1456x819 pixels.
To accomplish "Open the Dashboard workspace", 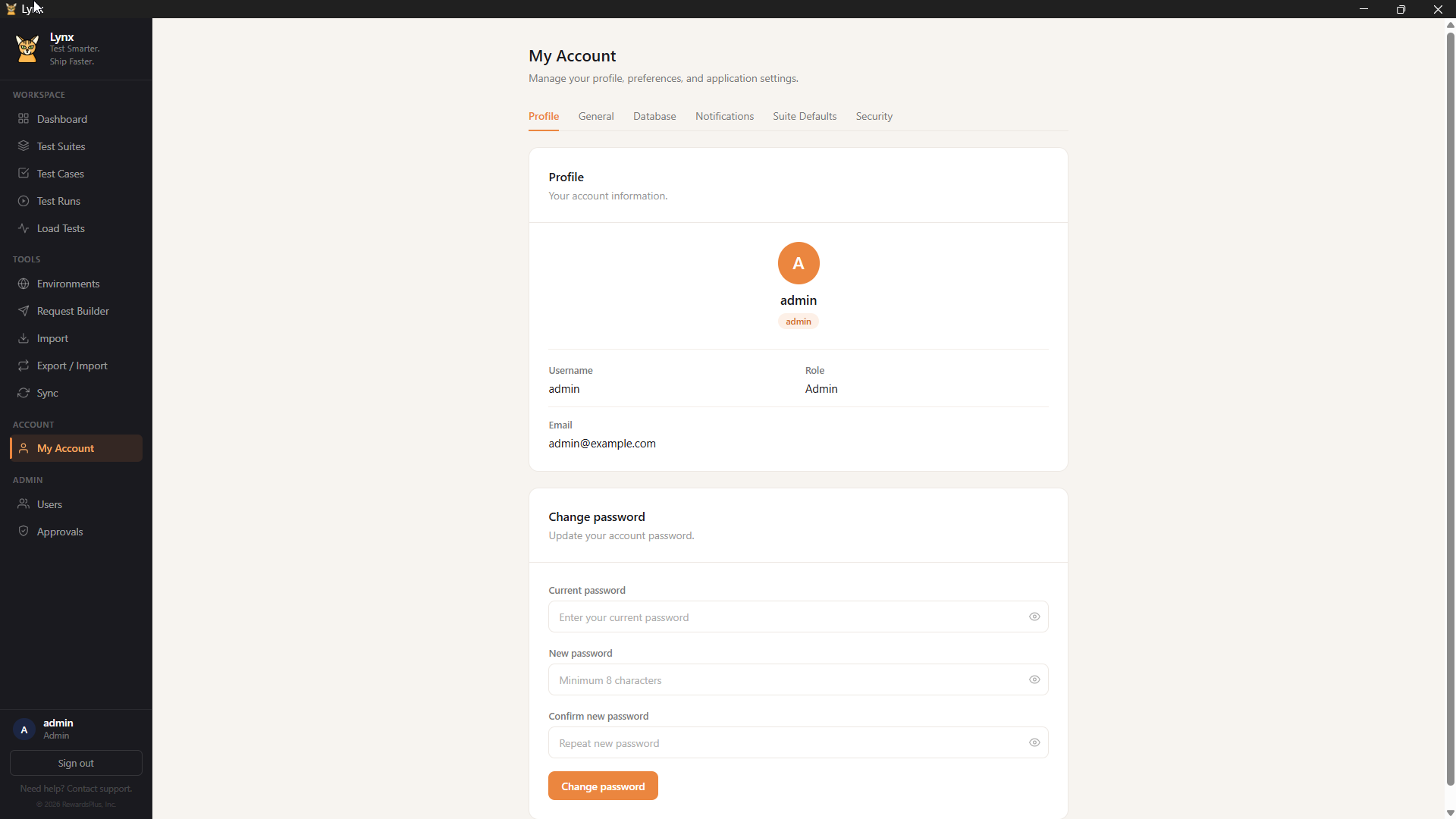I will (61, 118).
